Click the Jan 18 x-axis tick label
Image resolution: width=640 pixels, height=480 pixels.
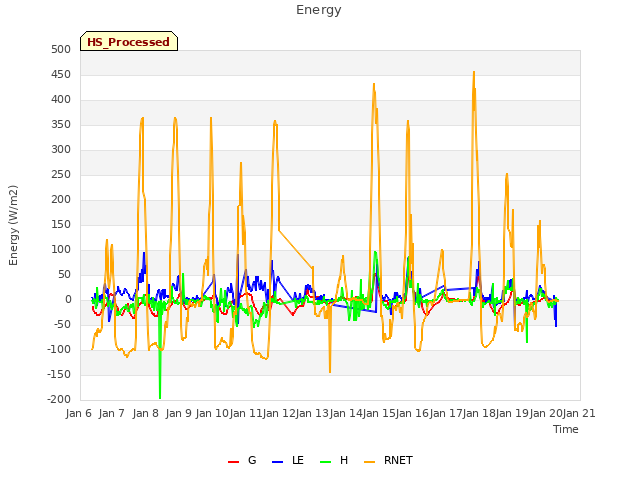pyautogui.click(x=480, y=413)
